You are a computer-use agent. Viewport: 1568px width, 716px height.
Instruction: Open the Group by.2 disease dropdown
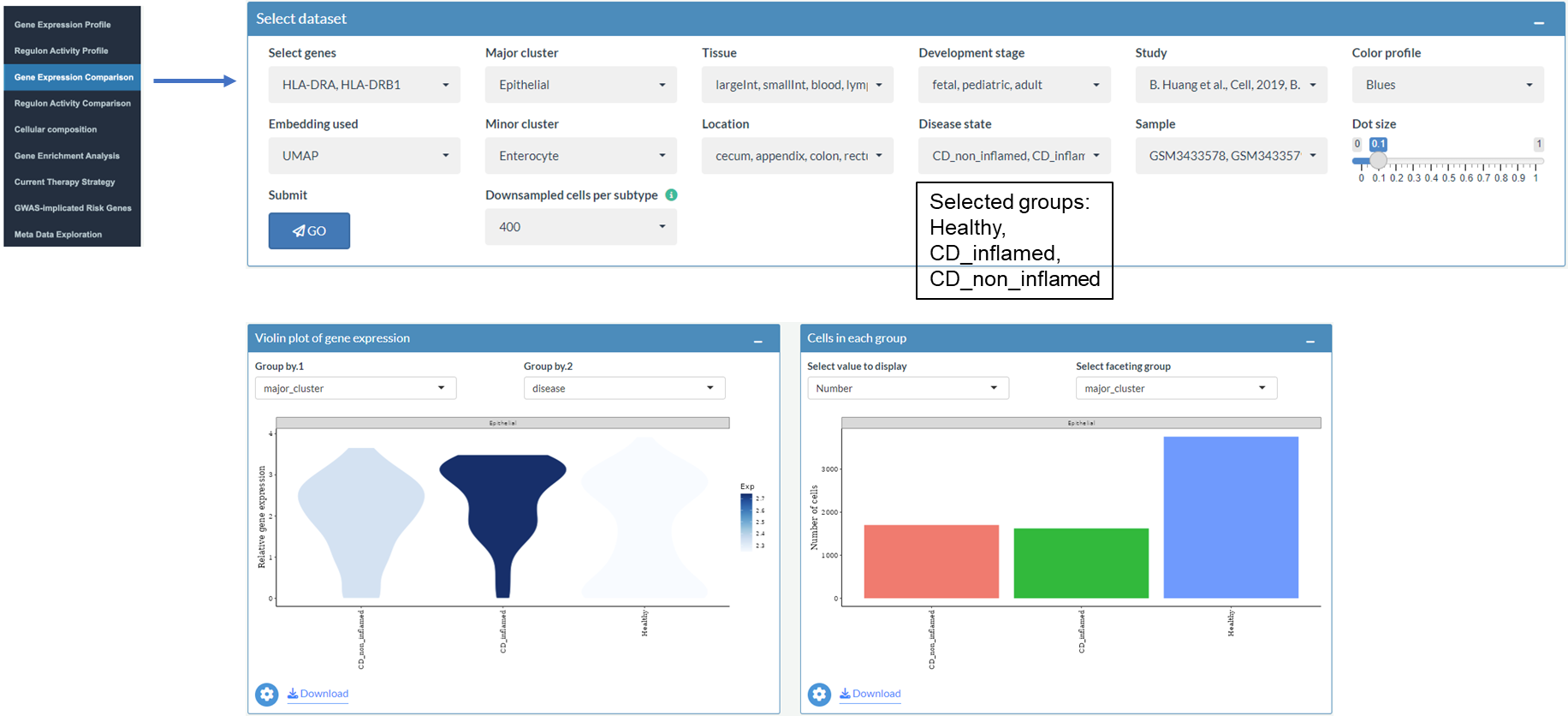[624, 389]
